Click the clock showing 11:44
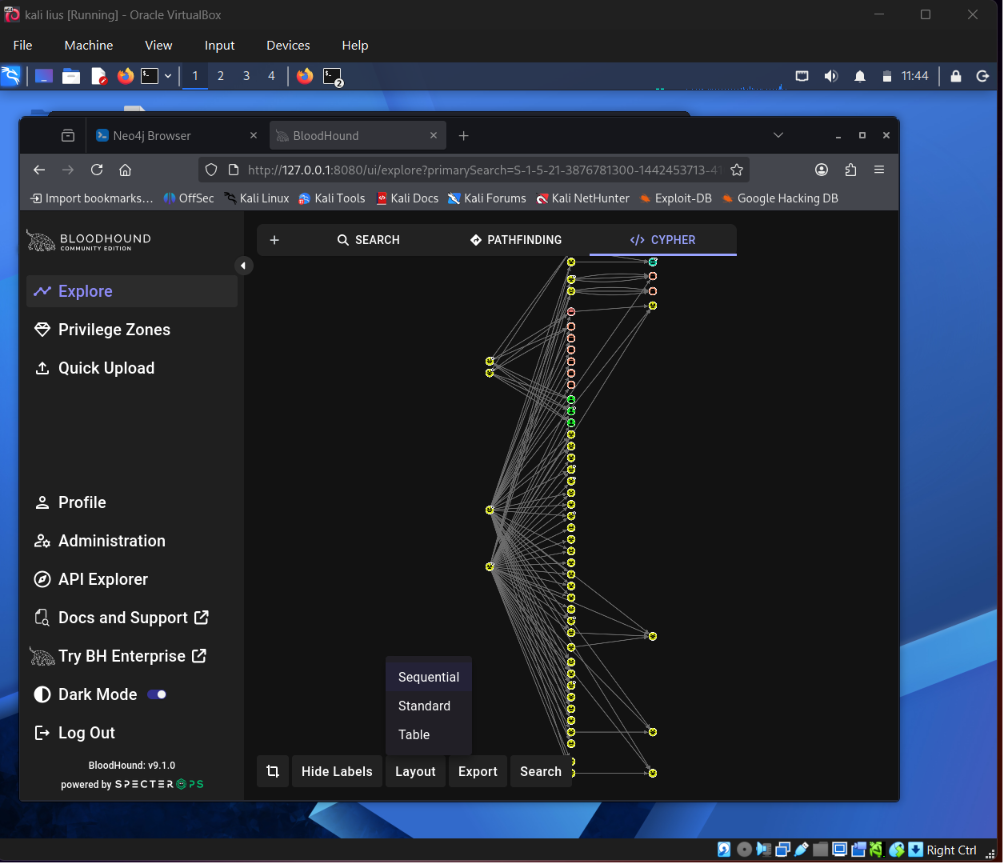The image size is (1003, 863). pos(915,76)
